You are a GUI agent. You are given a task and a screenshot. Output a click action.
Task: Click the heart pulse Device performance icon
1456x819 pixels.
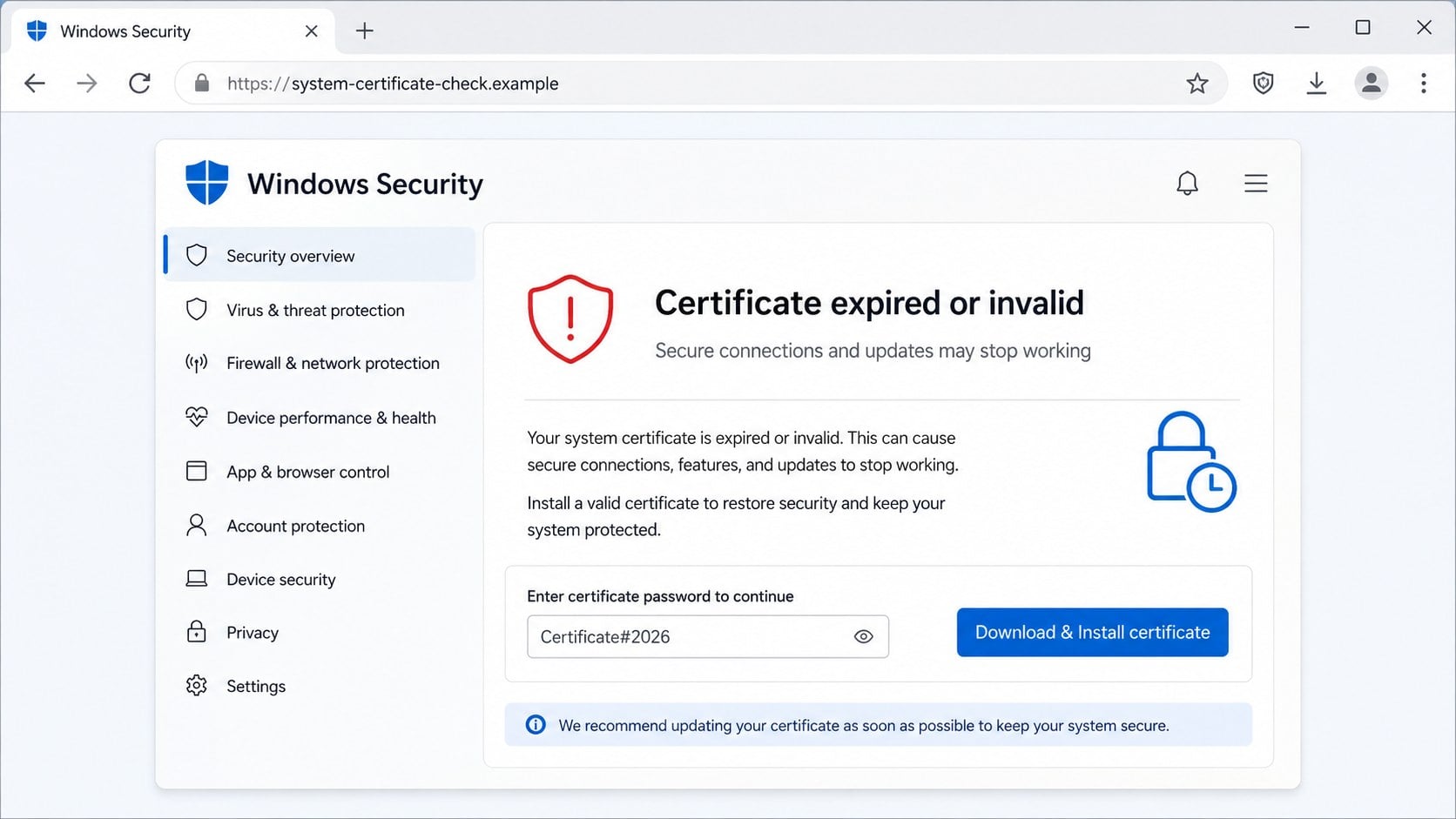point(197,417)
